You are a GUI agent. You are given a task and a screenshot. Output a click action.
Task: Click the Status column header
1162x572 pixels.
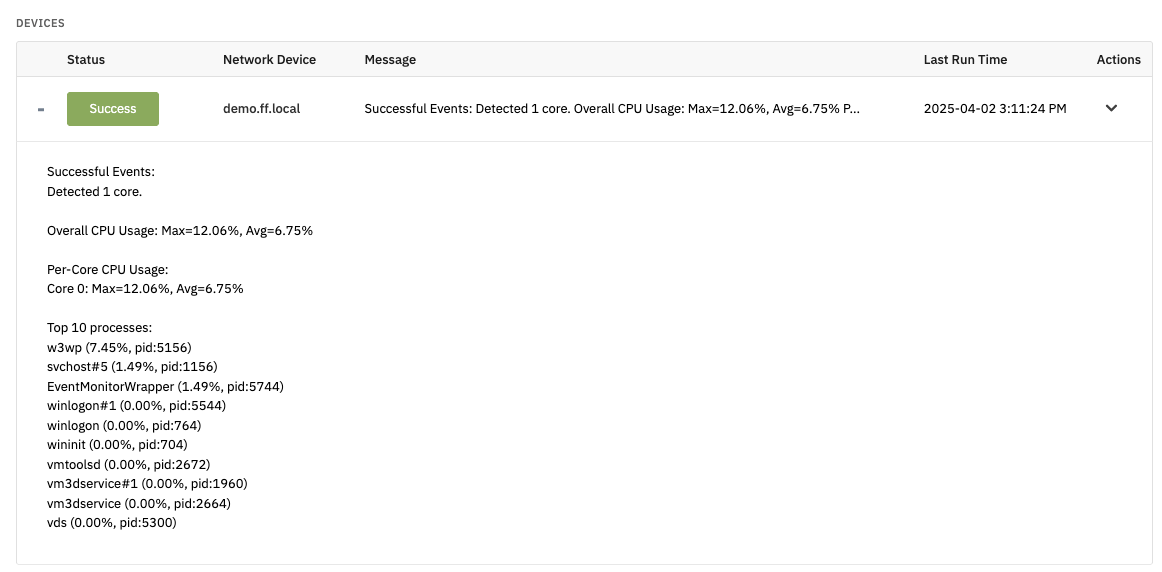[86, 59]
